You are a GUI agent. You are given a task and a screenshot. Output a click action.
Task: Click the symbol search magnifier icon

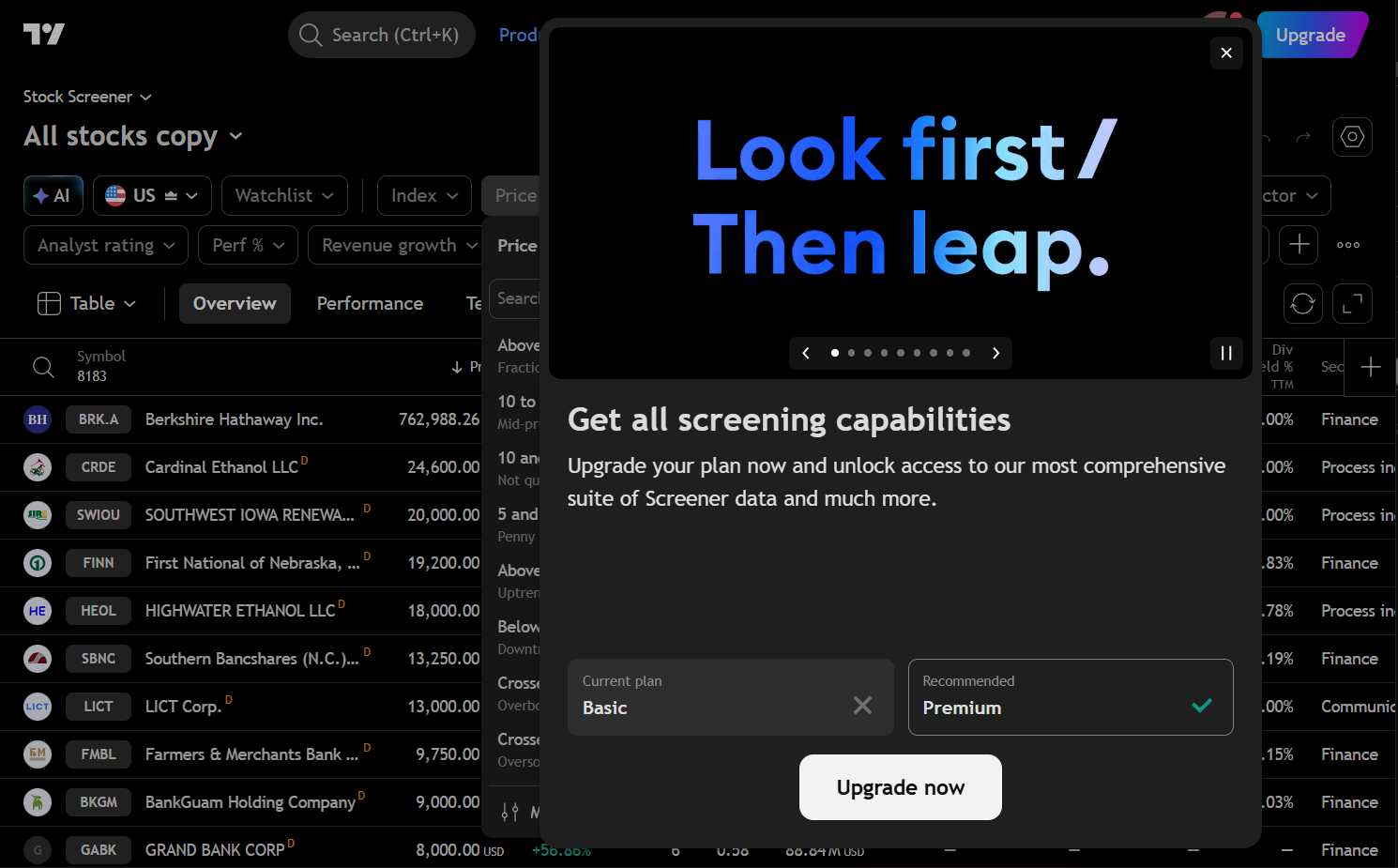(x=43, y=367)
